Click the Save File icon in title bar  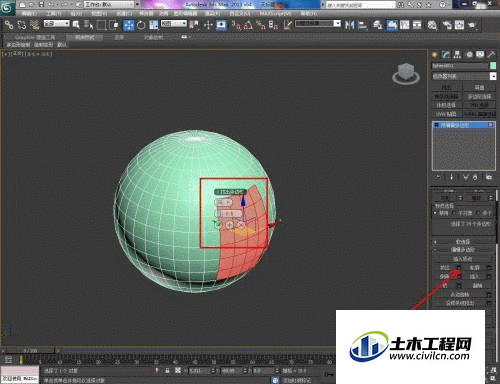coord(41,5)
